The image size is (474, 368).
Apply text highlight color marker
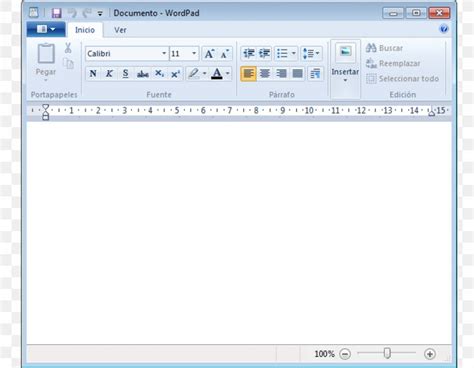tap(194, 73)
